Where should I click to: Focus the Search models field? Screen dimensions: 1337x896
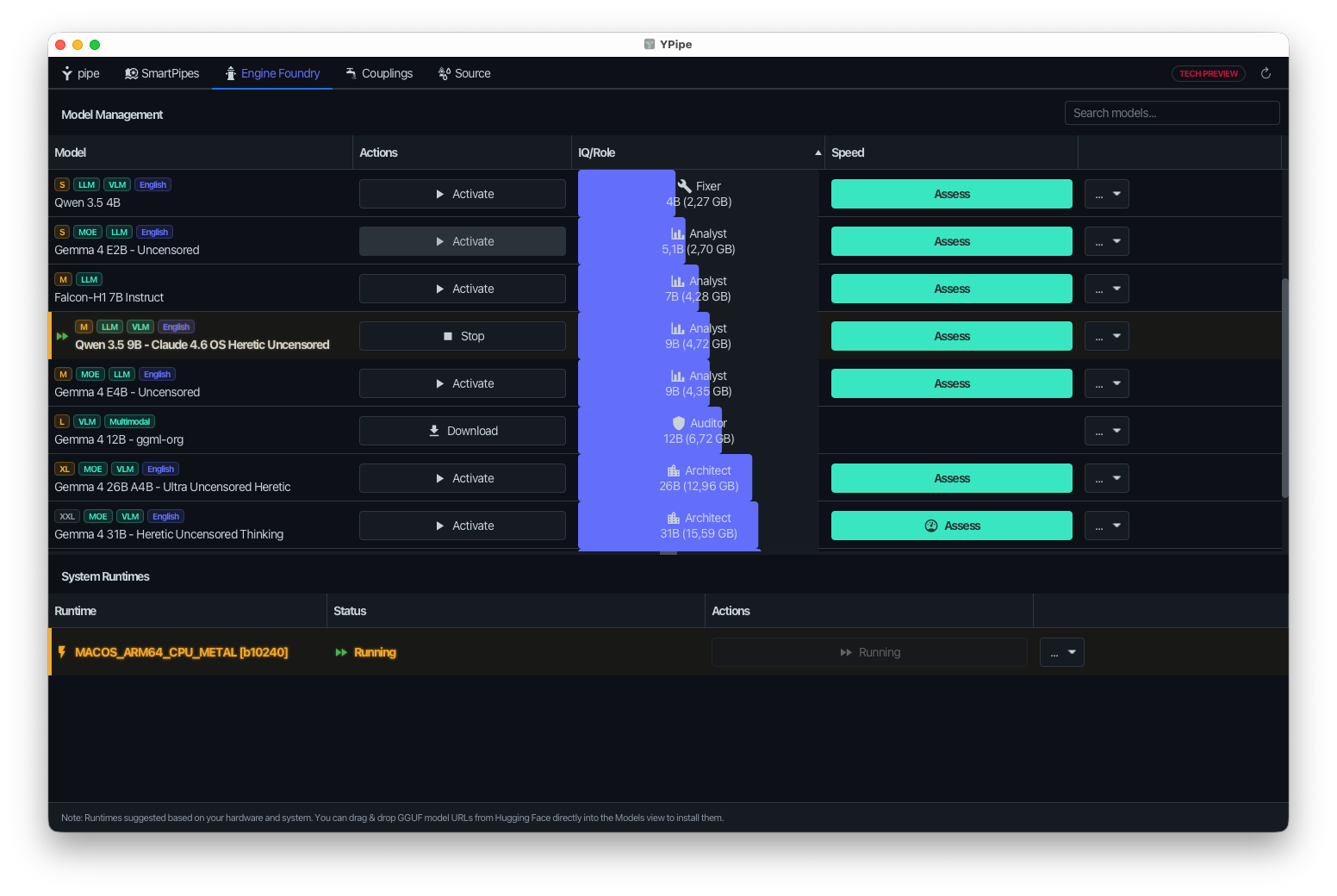pyautogui.click(x=1172, y=113)
